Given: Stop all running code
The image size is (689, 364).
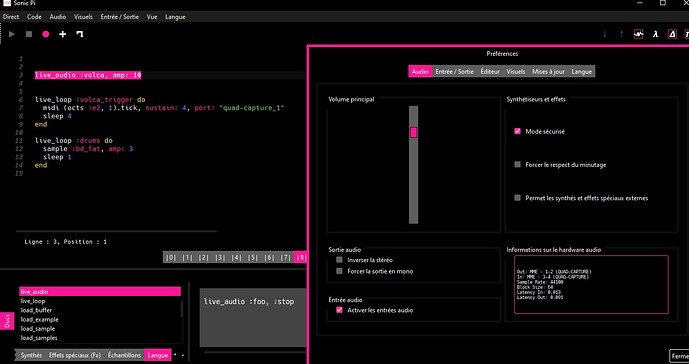Looking at the screenshot, I should tap(29, 34).
